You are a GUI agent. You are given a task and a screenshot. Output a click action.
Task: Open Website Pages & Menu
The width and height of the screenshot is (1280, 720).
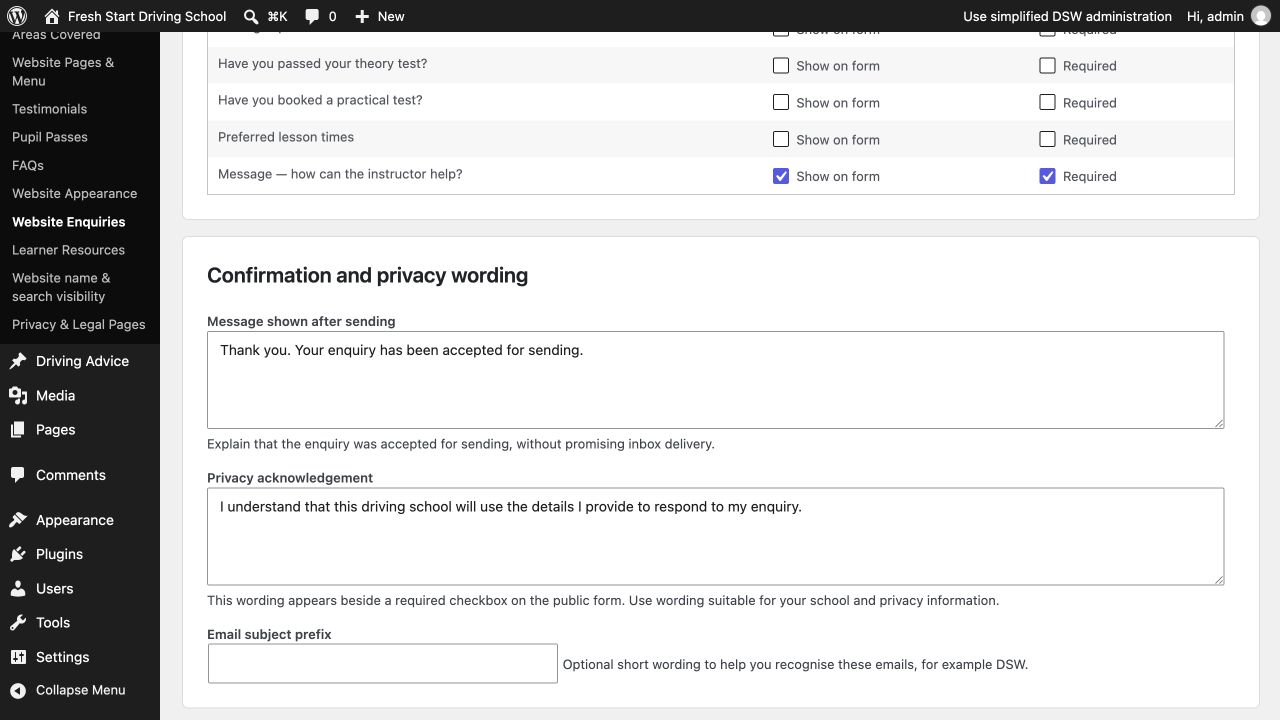click(63, 71)
